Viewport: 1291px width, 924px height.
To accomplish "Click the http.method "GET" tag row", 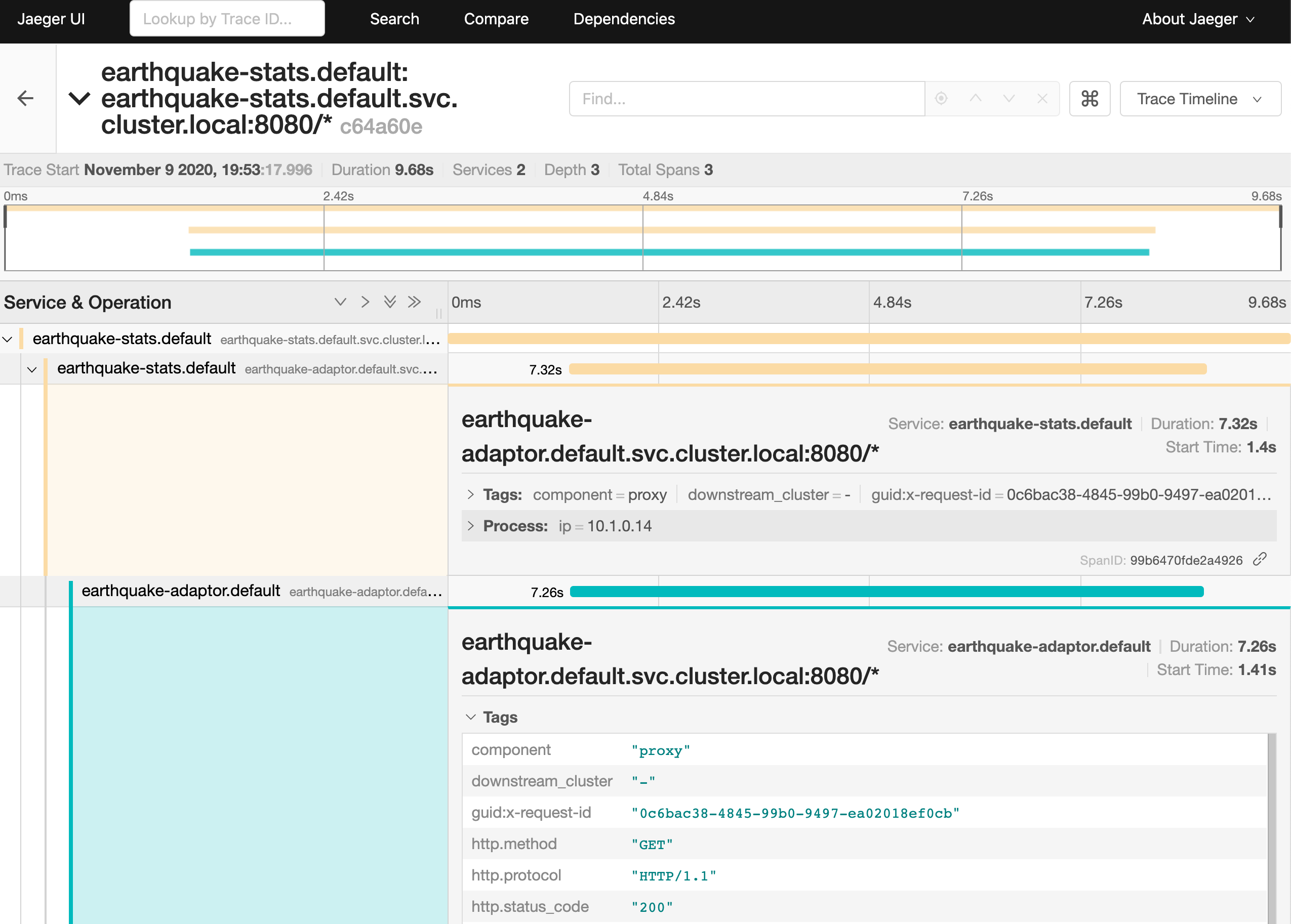I will click(864, 844).
